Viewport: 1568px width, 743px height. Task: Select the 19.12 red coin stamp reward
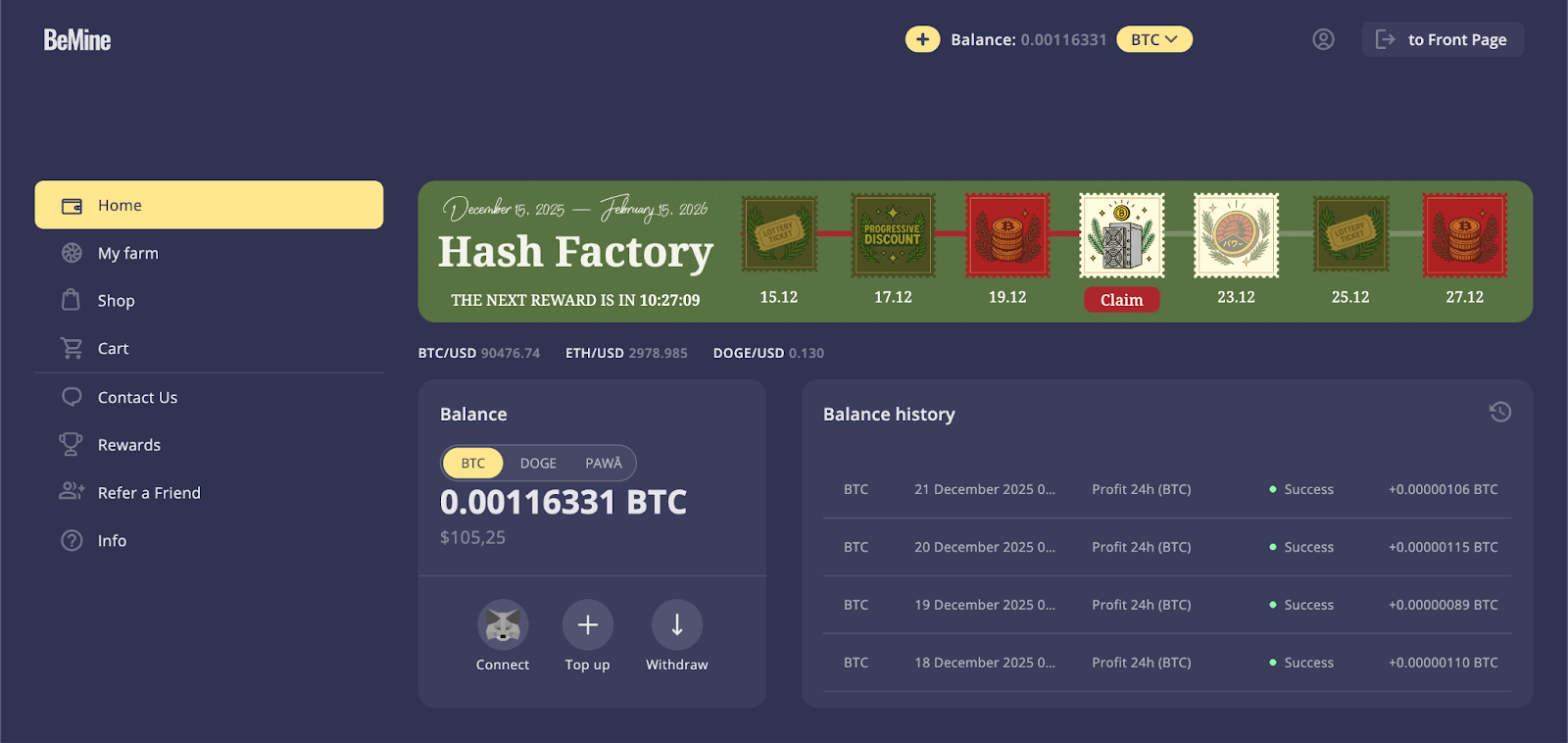1007,235
